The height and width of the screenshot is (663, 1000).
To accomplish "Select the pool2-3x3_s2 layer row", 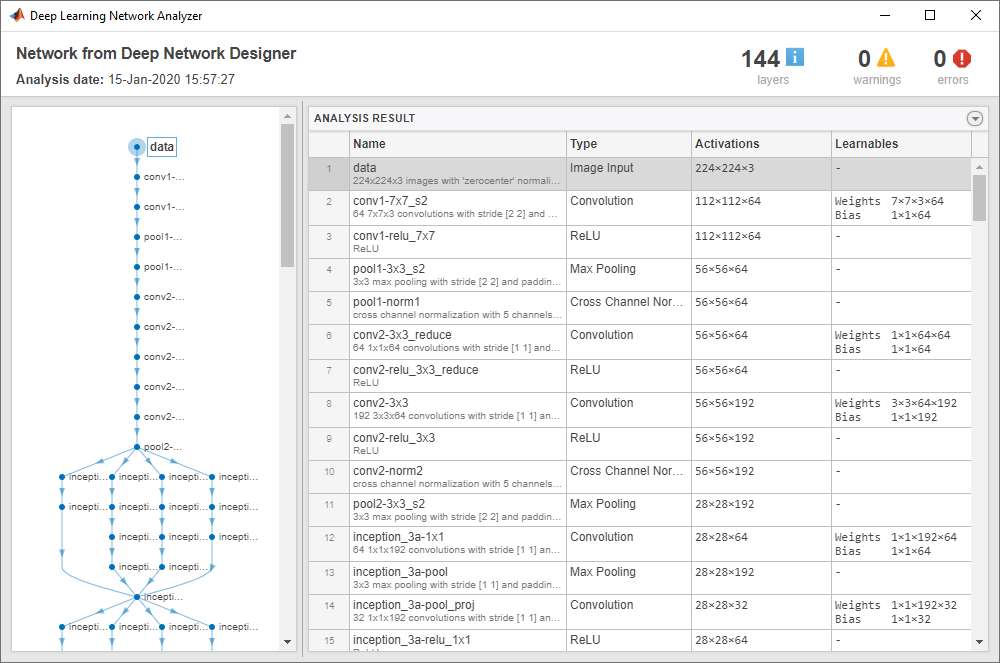I will tap(640, 510).
